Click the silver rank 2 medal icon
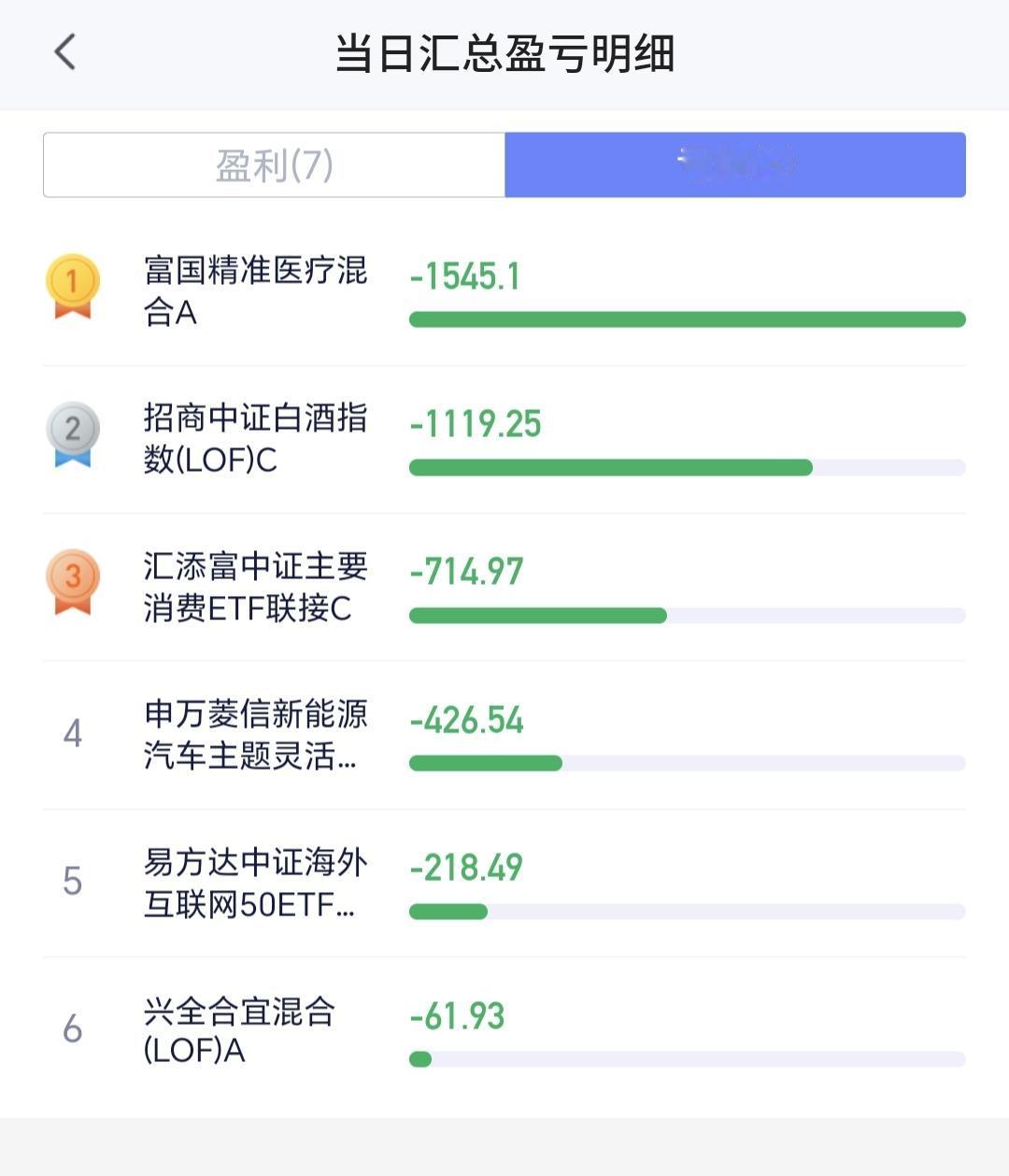 coord(73,434)
